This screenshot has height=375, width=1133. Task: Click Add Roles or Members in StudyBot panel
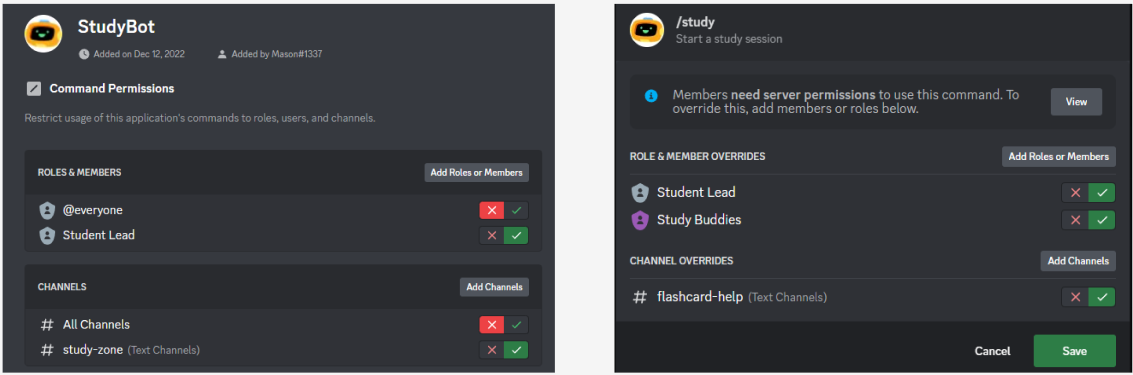coord(476,173)
